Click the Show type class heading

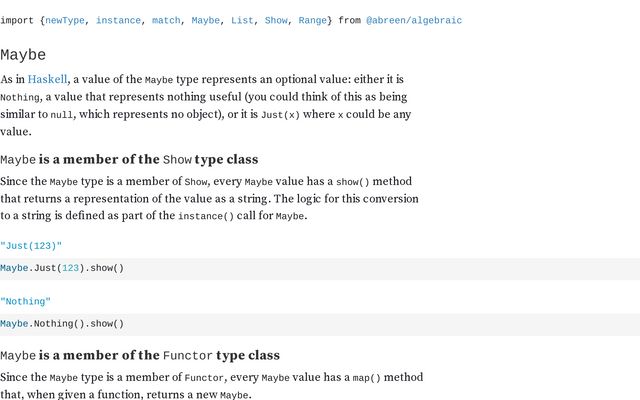click(x=129, y=159)
